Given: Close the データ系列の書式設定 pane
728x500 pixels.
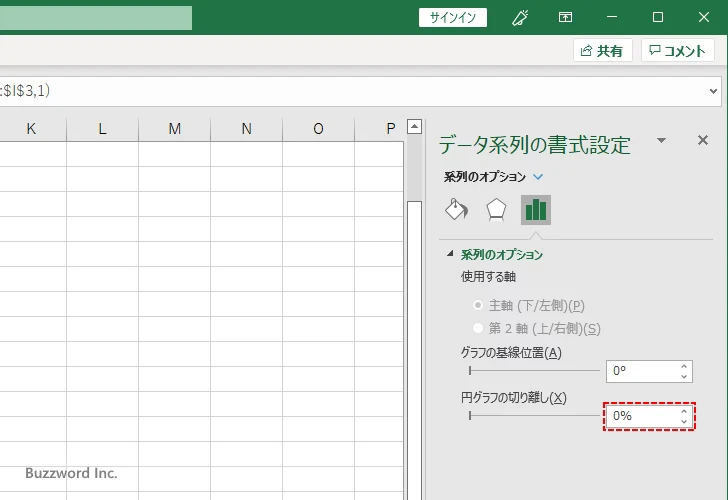Looking at the screenshot, I should click(703, 140).
